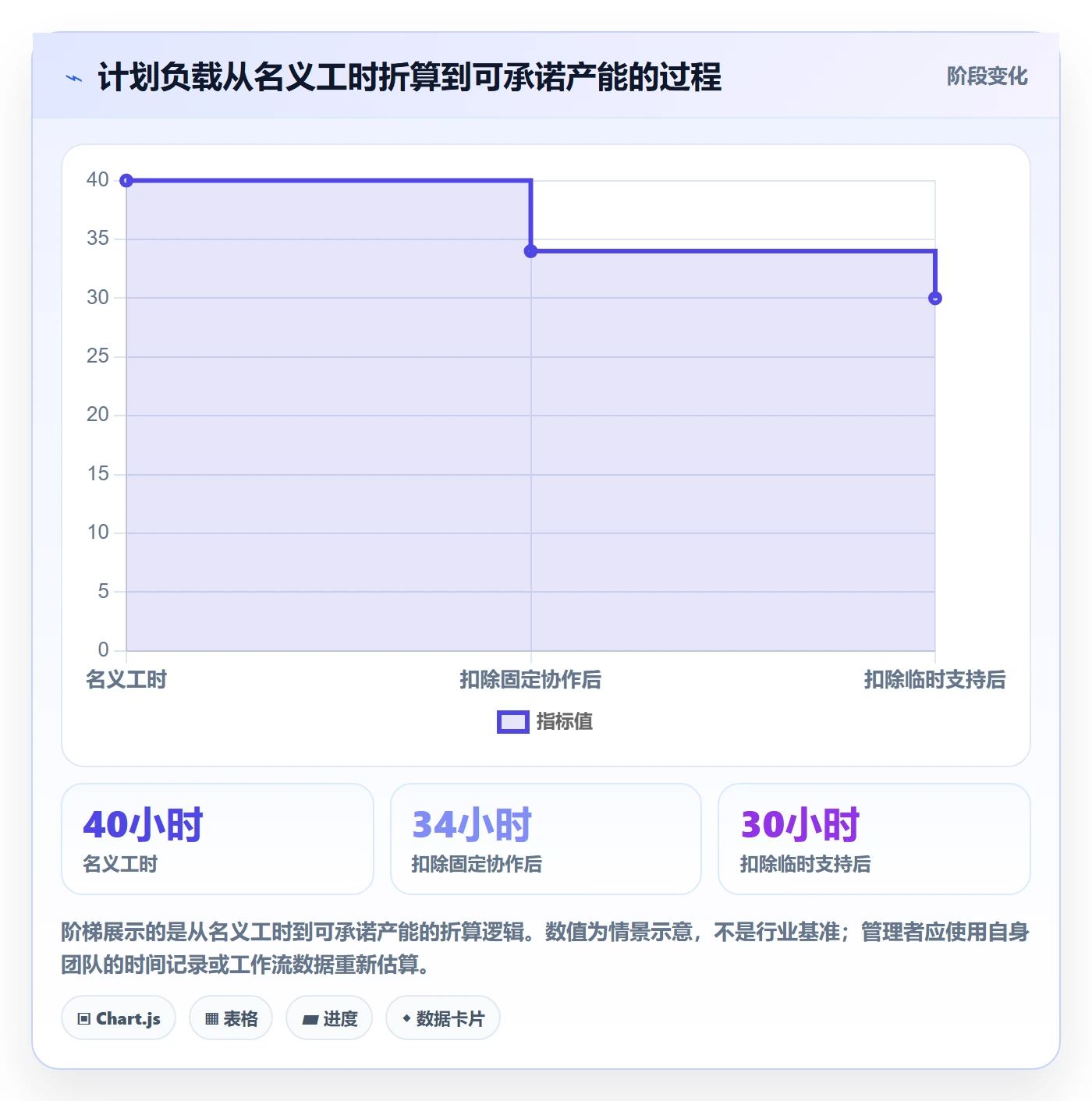Click the y-axis value 40

pos(97,180)
